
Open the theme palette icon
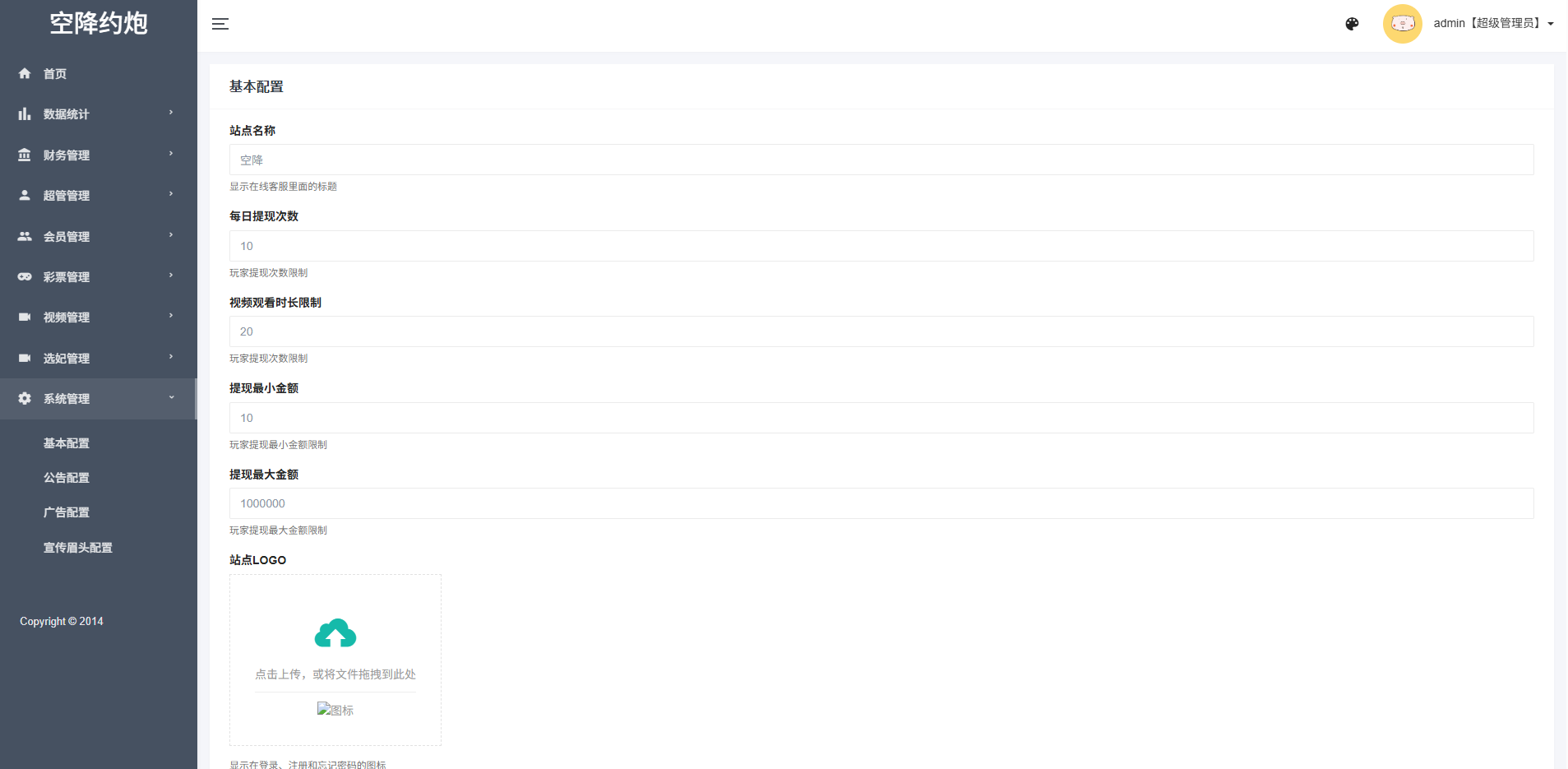click(1352, 24)
